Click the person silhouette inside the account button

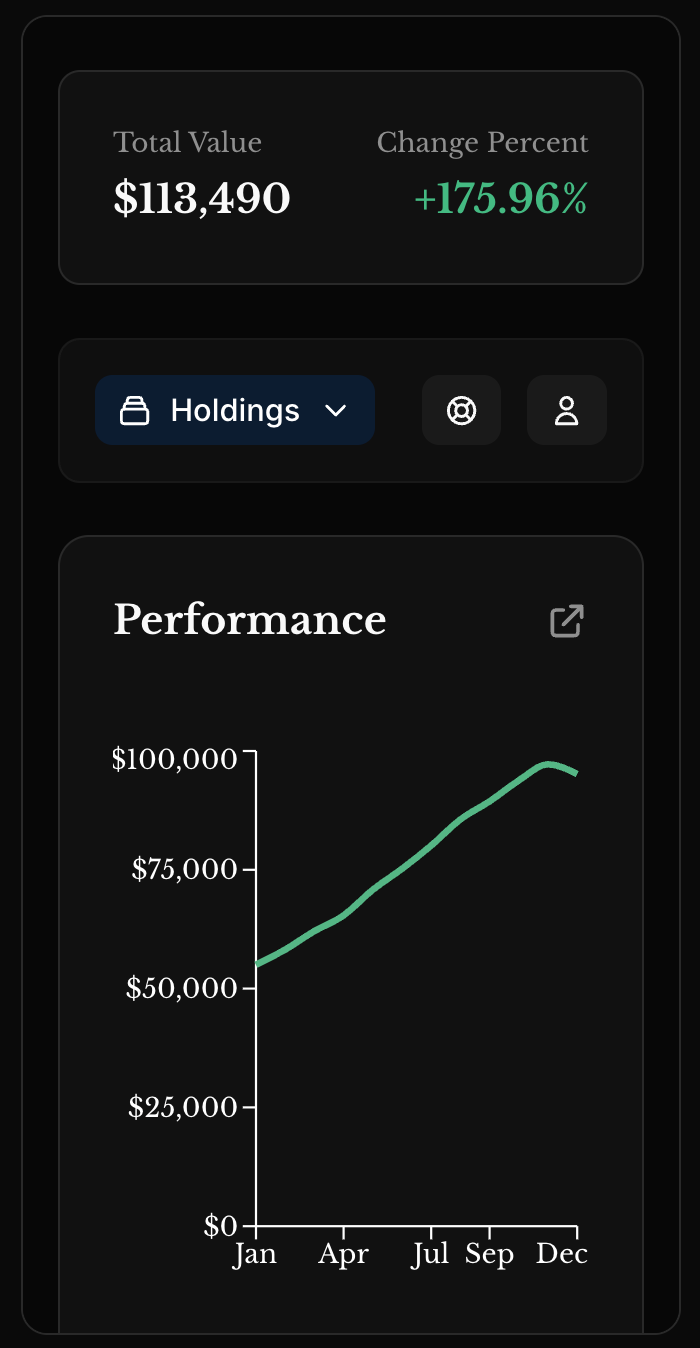(567, 410)
